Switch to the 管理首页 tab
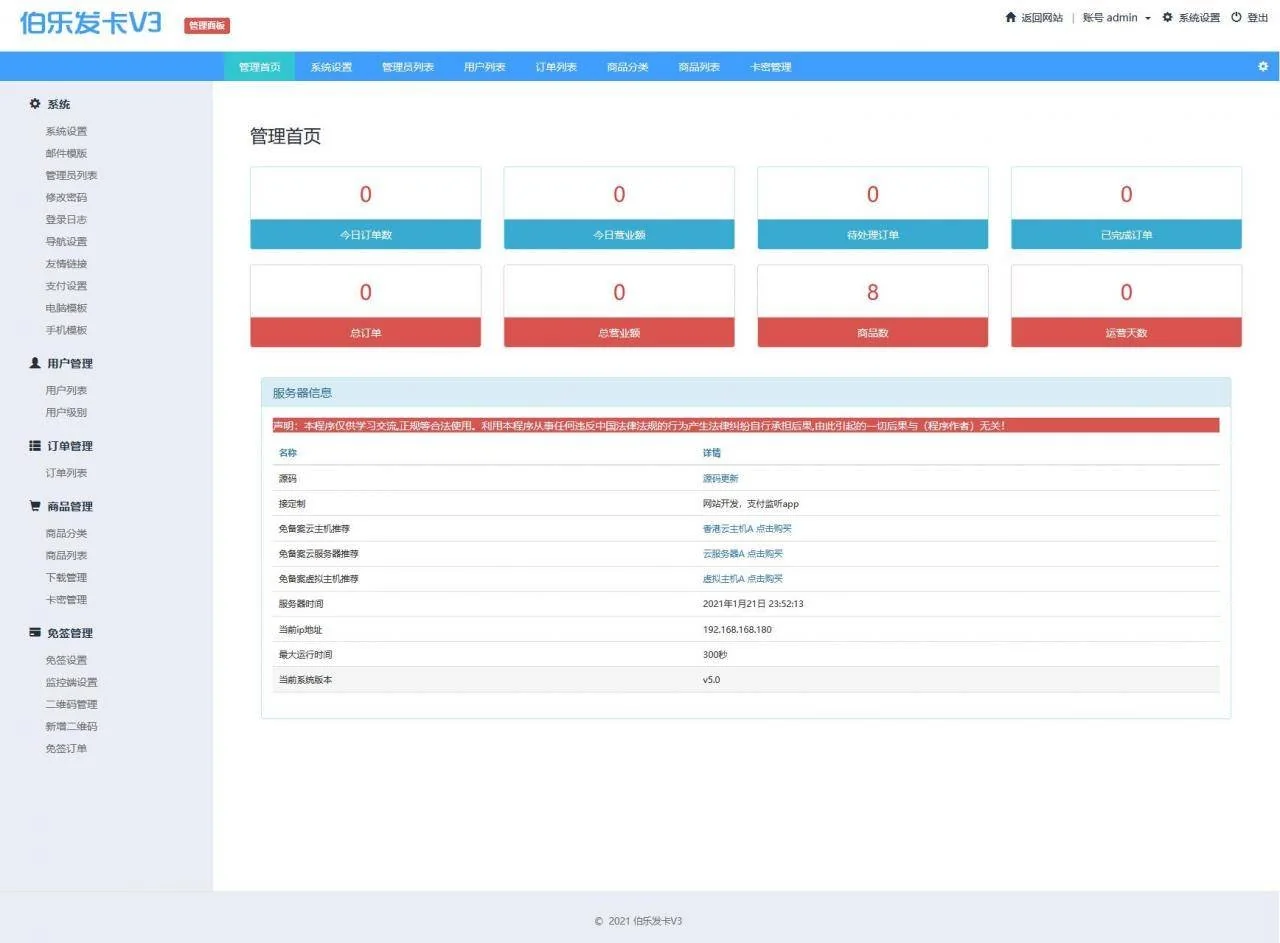Screen dimensions: 1280x943 [x=259, y=66]
